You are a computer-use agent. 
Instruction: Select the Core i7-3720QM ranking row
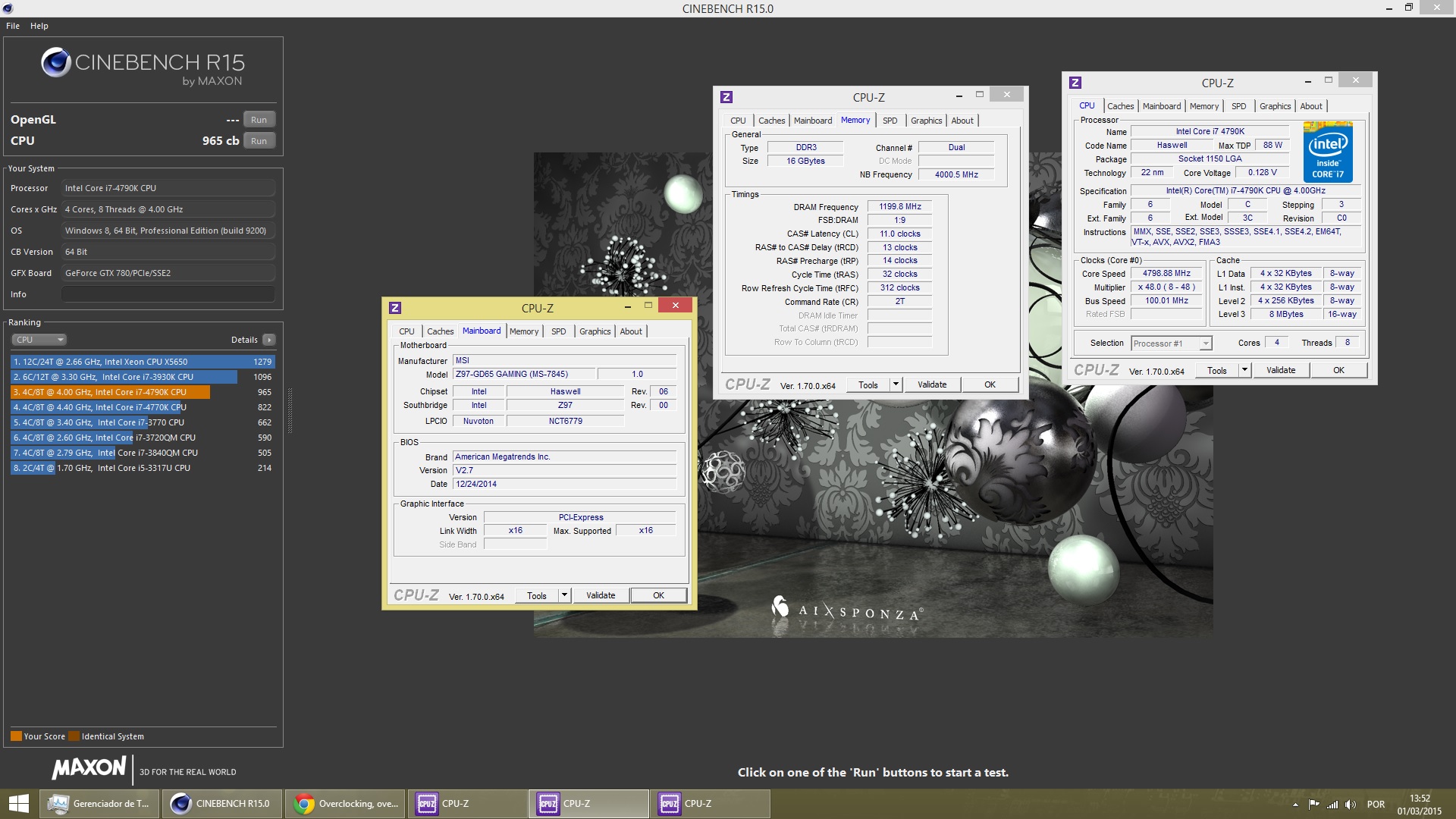(143, 438)
